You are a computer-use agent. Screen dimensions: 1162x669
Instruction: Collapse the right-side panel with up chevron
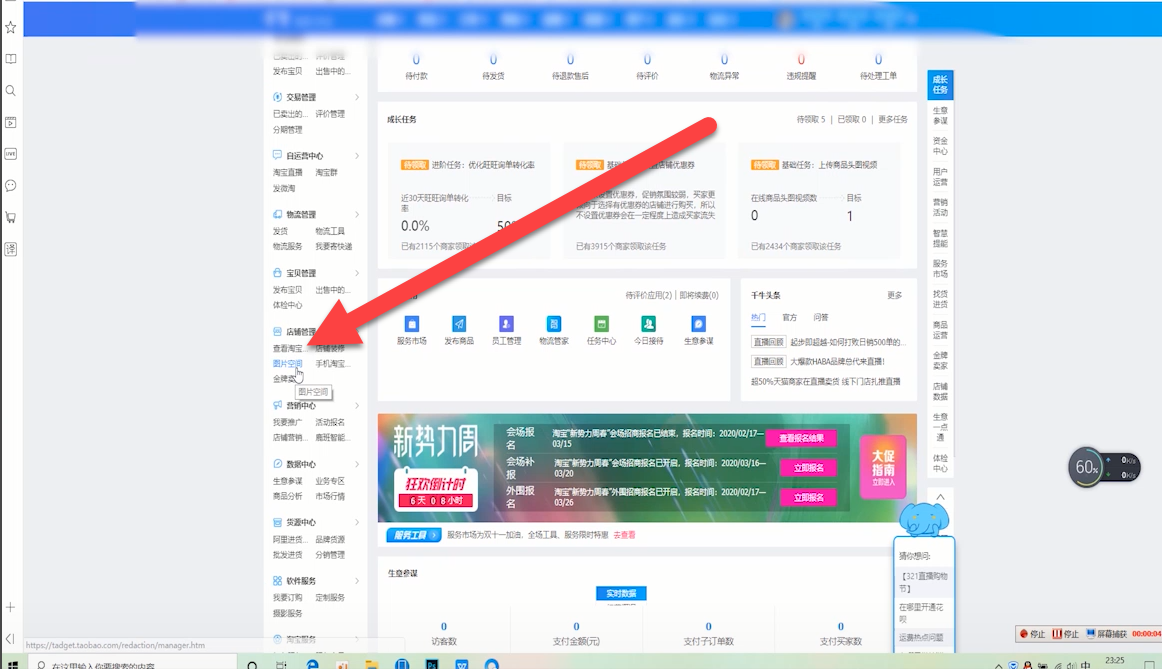(940, 497)
